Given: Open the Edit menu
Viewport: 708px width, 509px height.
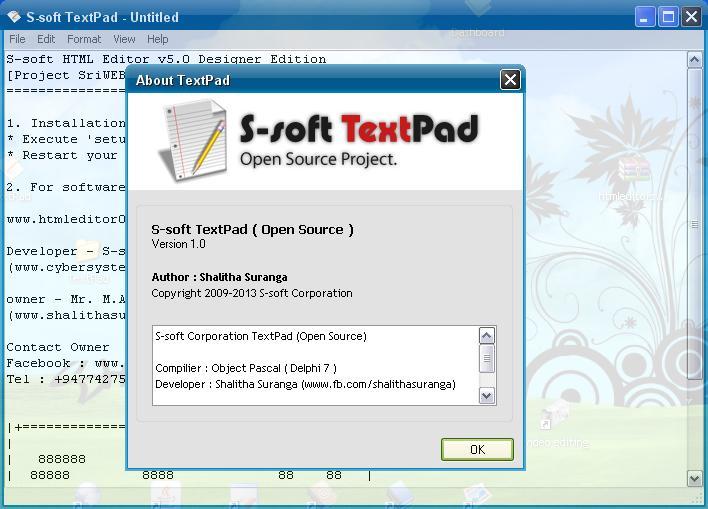Looking at the screenshot, I should (x=46, y=39).
